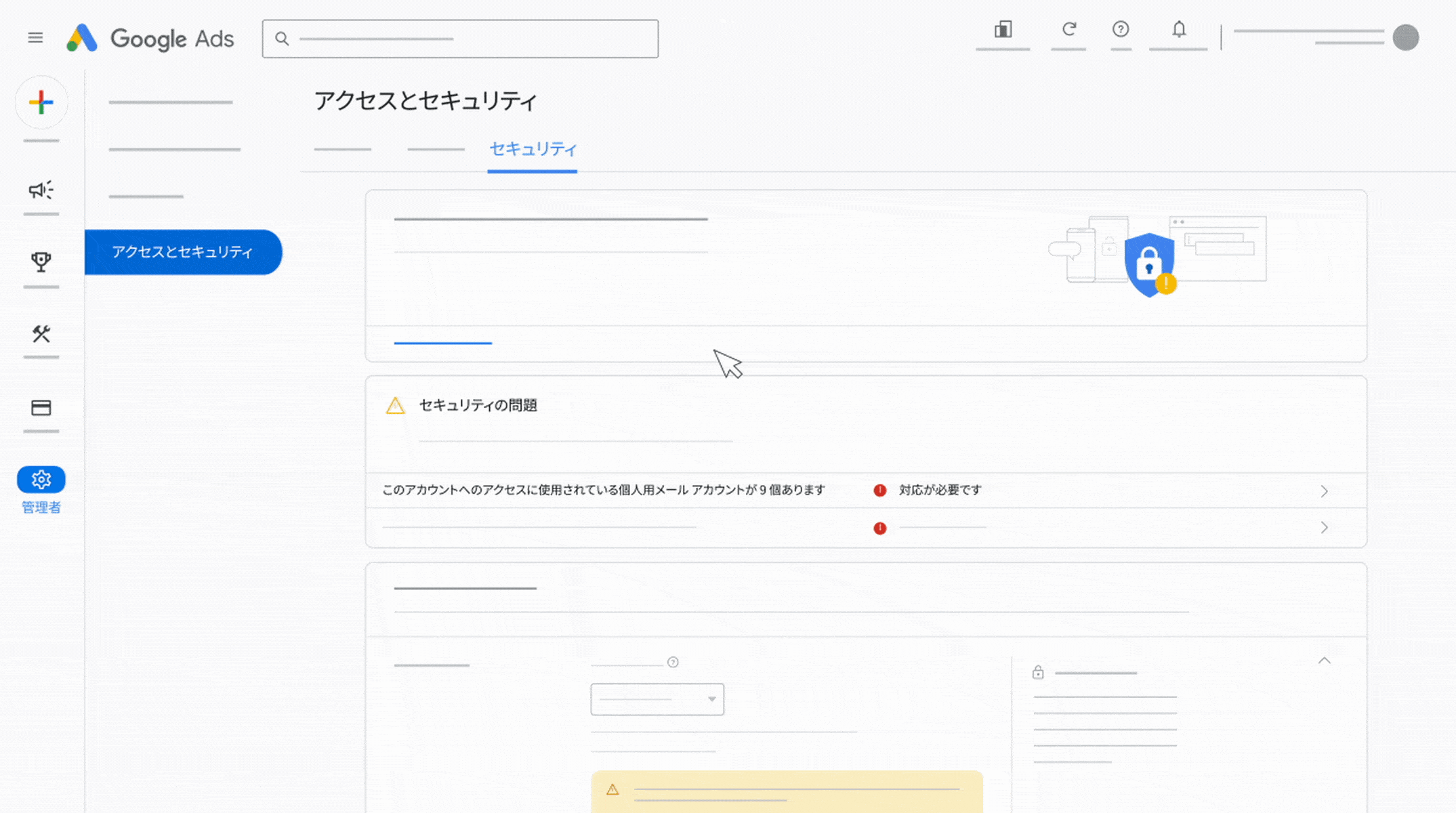Open Goals trophy icon in sidebar

click(41, 262)
